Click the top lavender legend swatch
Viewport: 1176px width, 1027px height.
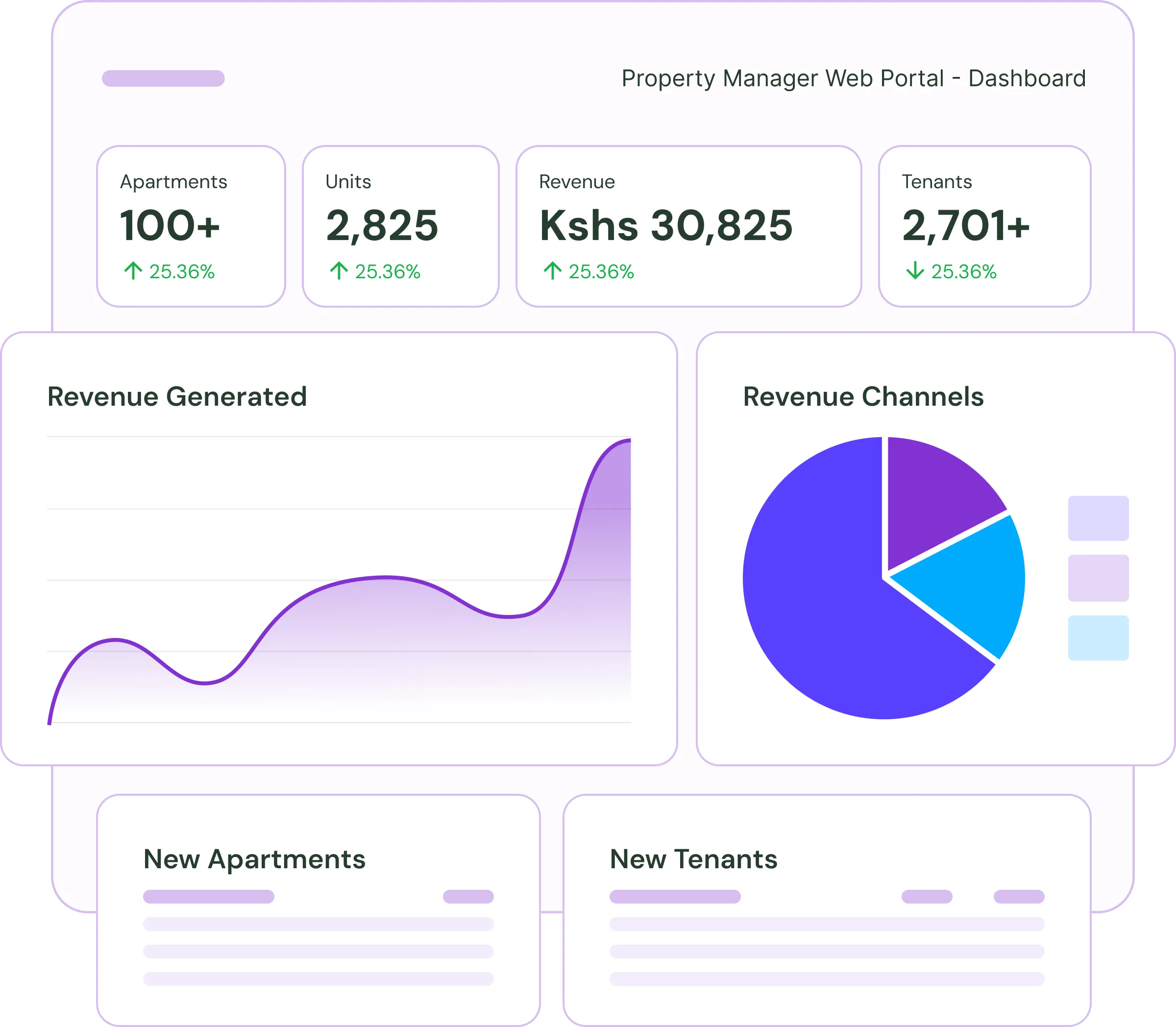pyautogui.click(x=1098, y=518)
